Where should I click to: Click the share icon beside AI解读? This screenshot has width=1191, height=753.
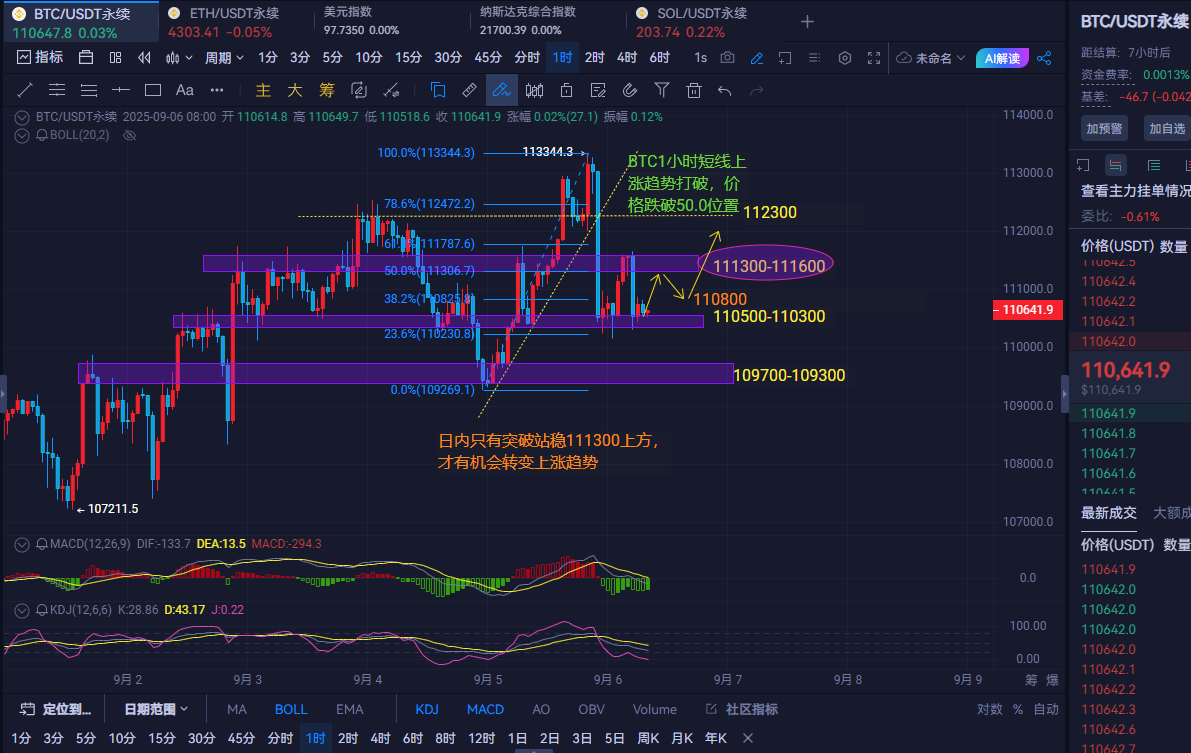[1044, 58]
